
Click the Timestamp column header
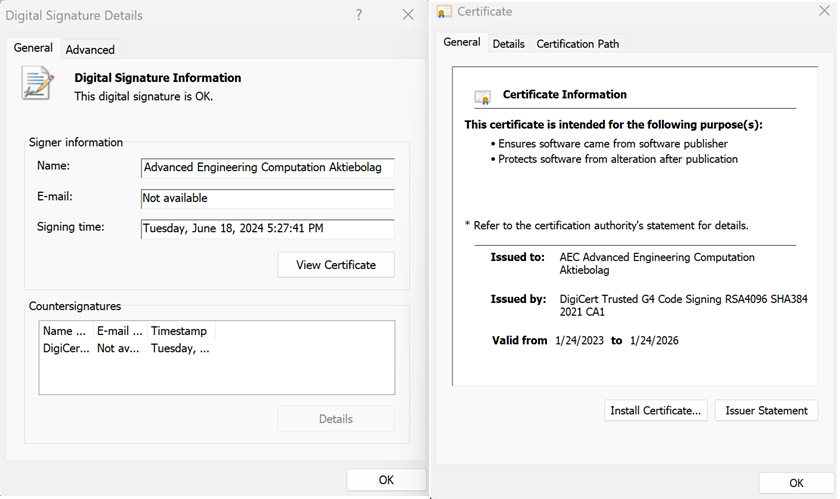(x=180, y=331)
